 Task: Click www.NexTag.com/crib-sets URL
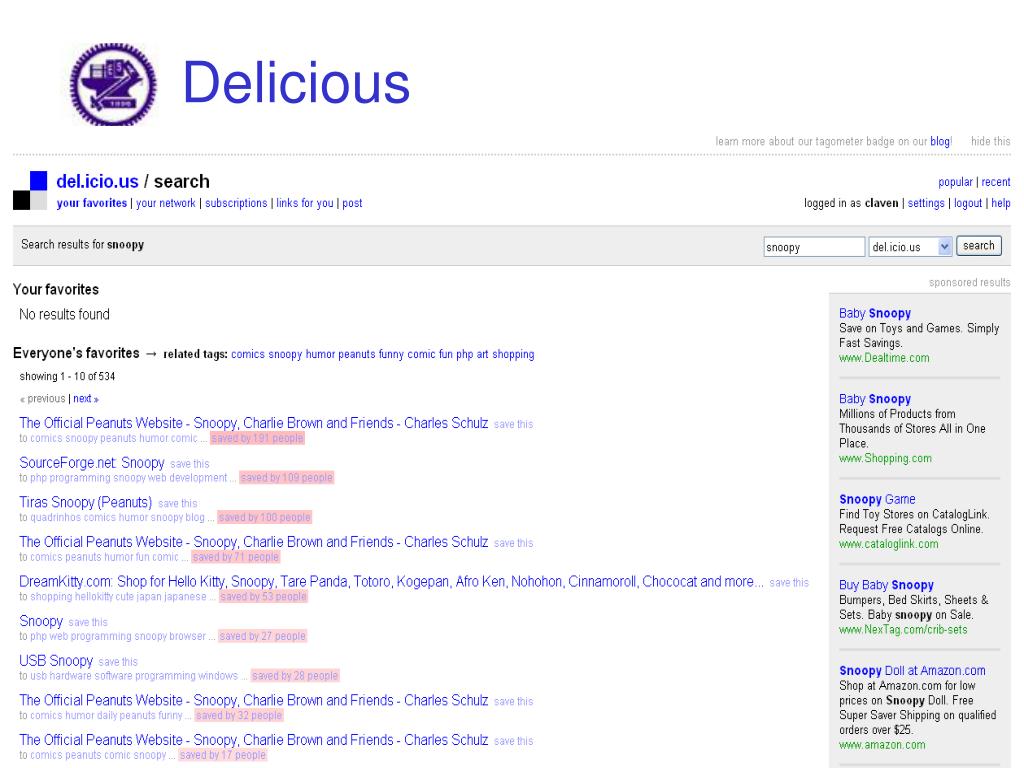(903, 630)
